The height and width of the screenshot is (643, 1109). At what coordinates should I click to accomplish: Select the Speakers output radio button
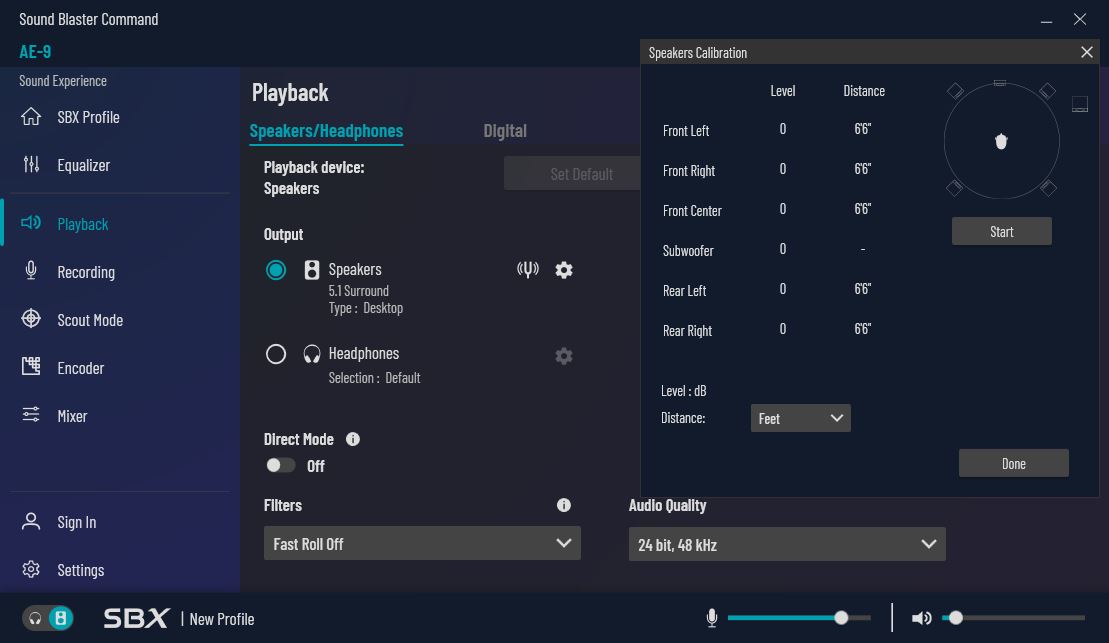pos(276,270)
